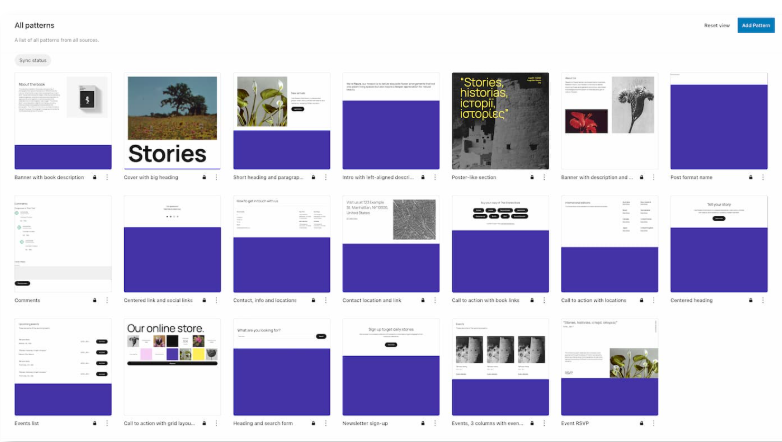Open Contact location and link thumbnail
The height and width of the screenshot is (442, 782).
(x=391, y=244)
